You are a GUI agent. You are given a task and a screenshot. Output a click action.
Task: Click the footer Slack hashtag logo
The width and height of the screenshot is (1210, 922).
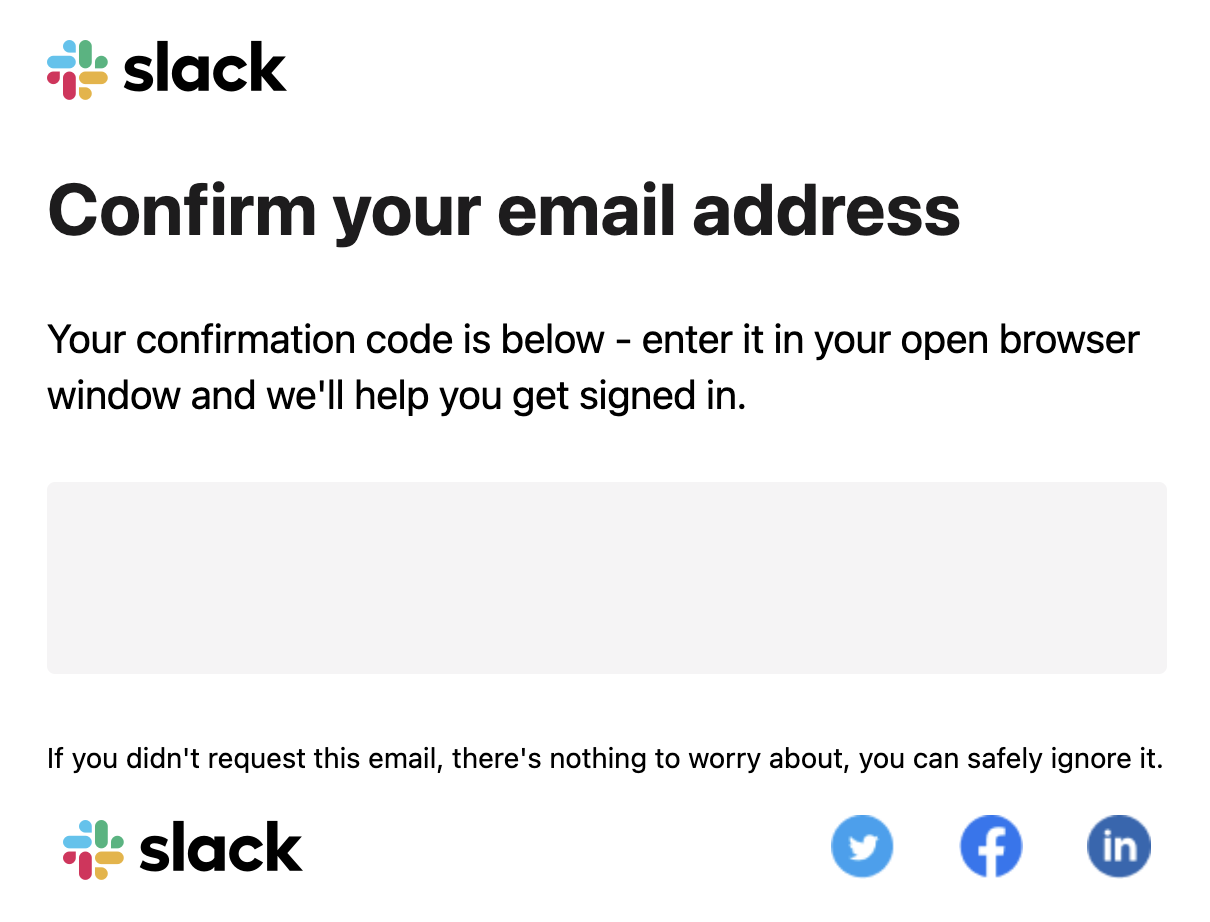click(93, 850)
